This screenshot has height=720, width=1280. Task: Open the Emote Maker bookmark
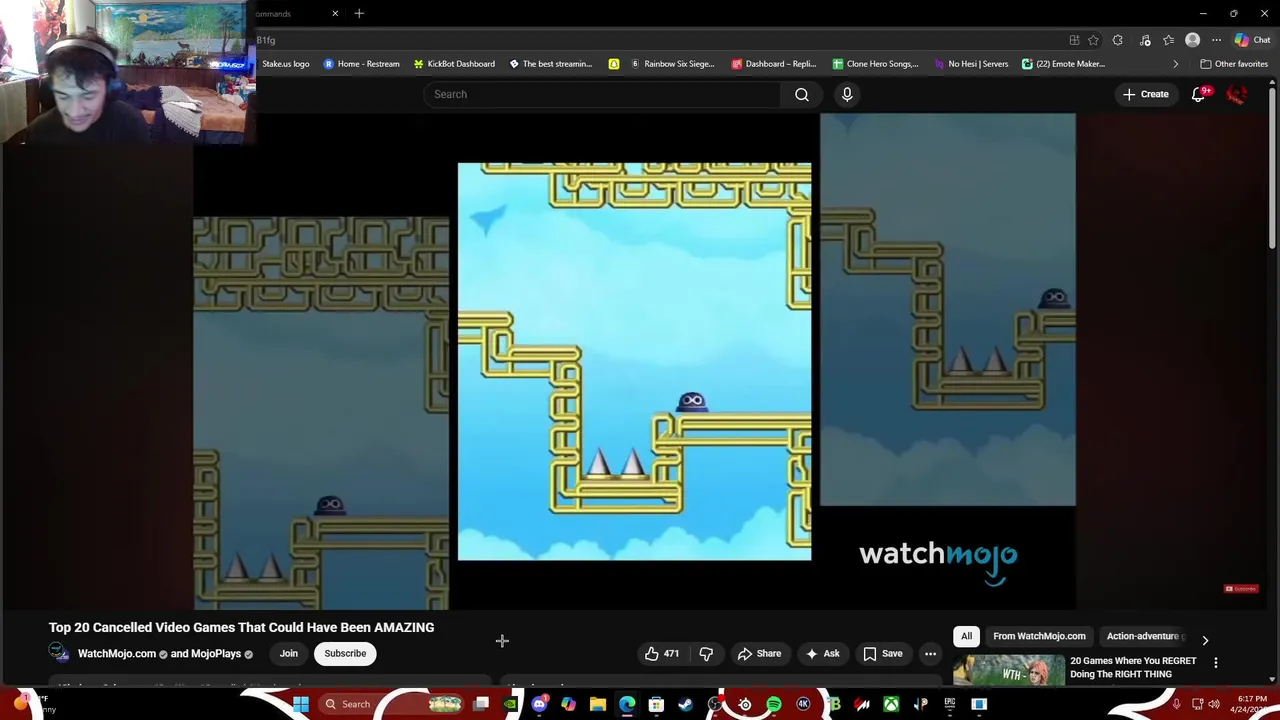1063,64
